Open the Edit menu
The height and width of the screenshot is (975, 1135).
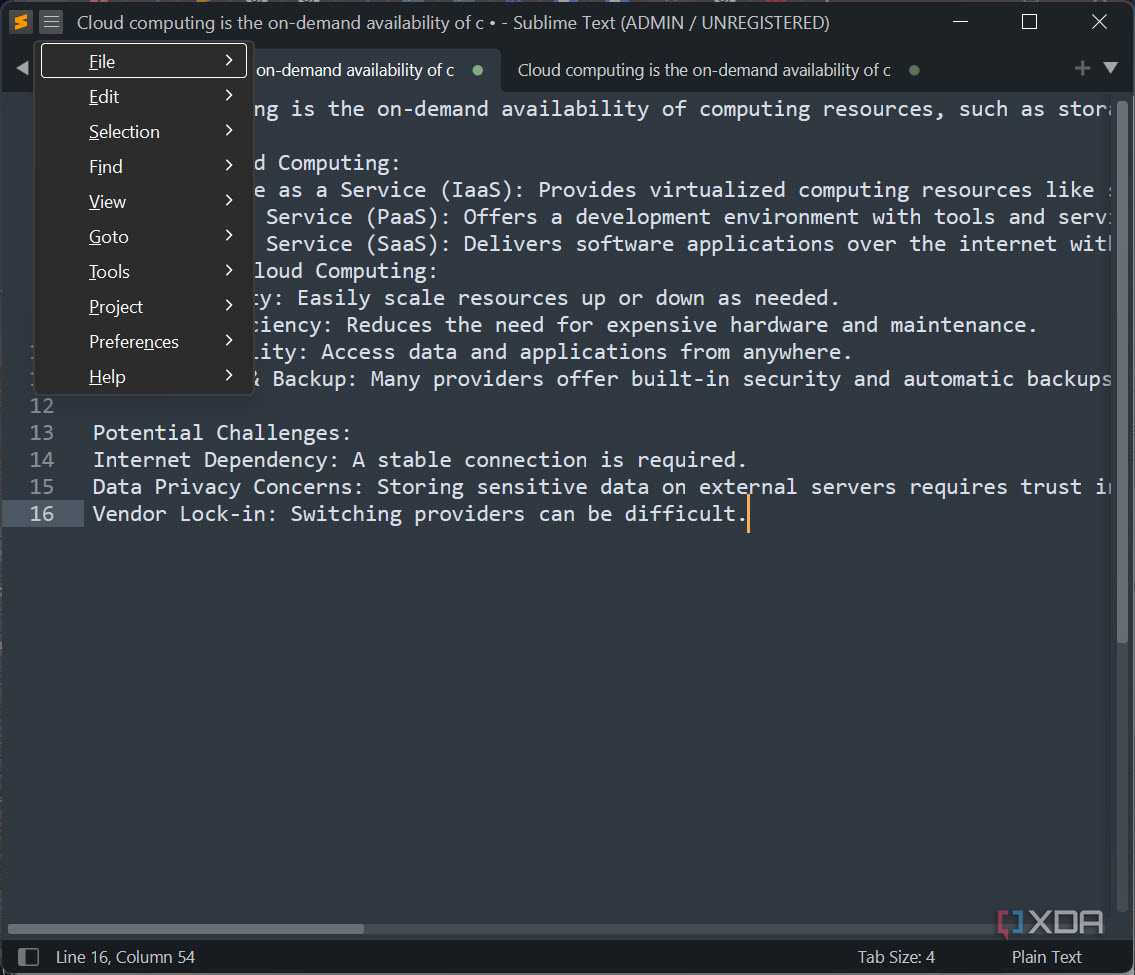tap(143, 96)
